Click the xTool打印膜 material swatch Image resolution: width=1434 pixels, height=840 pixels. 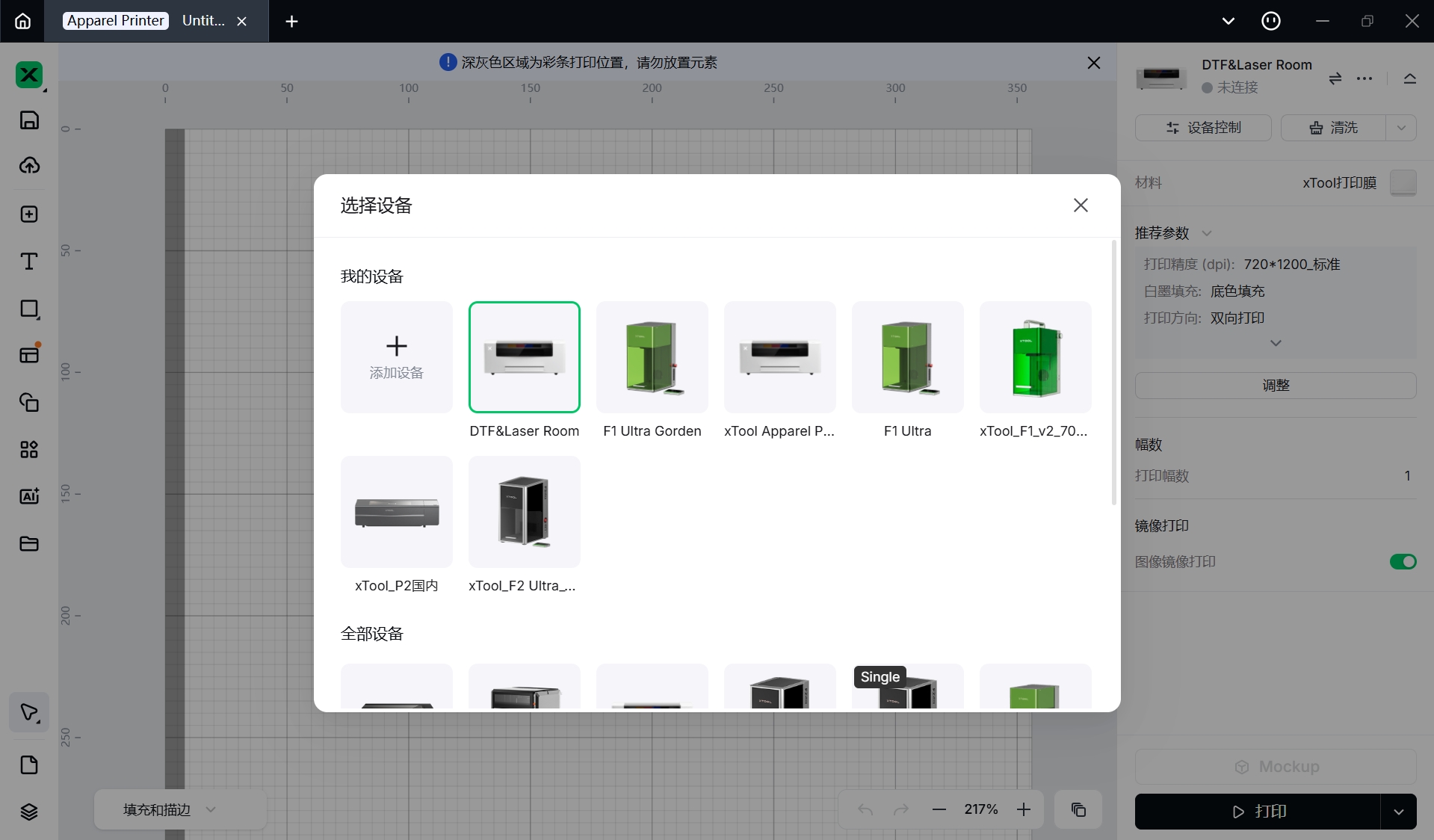tap(1403, 183)
